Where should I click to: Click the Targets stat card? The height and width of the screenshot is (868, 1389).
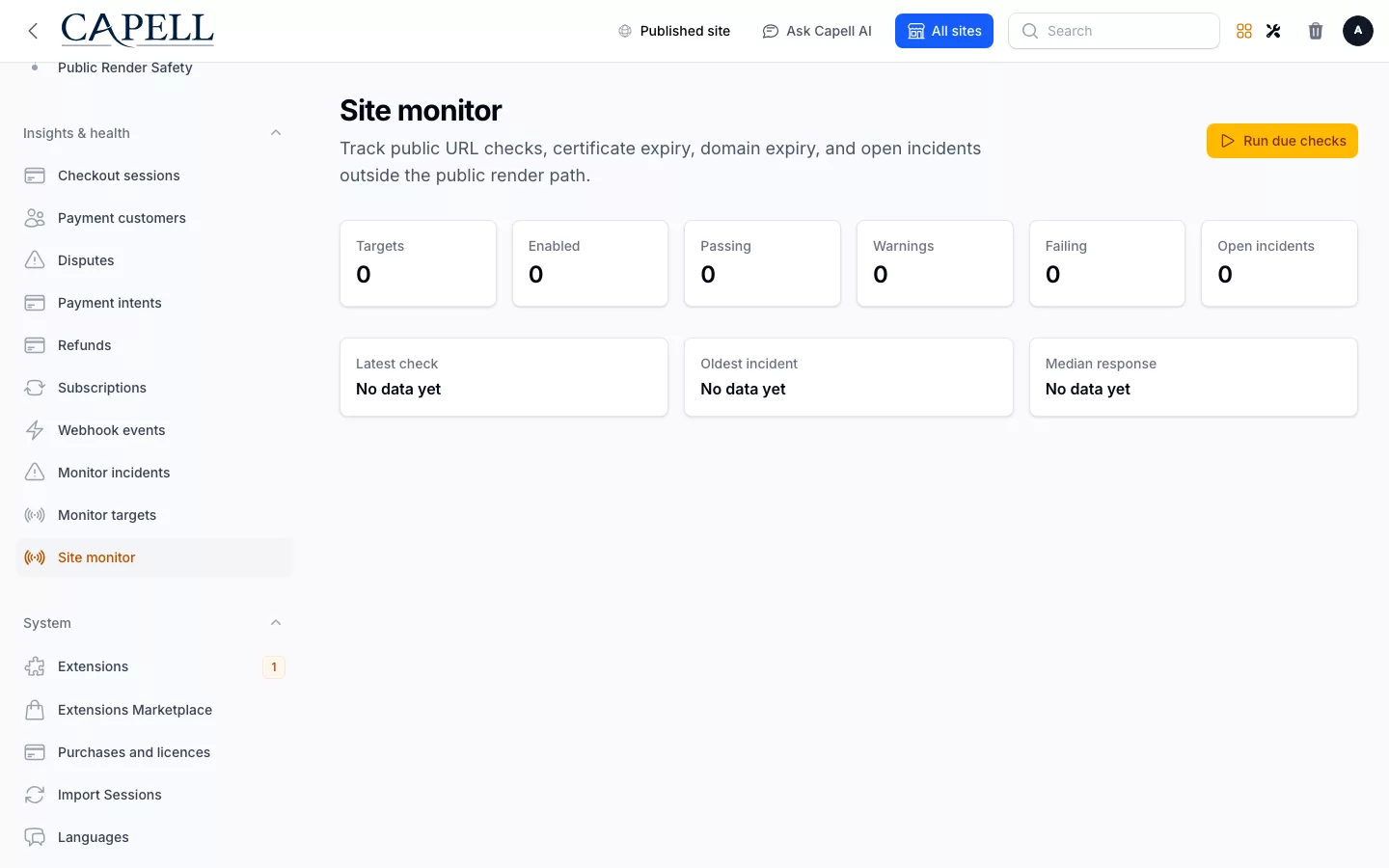pos(418,263)
